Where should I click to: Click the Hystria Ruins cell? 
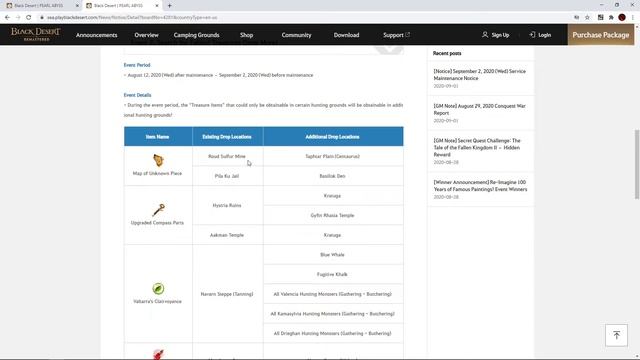click(227, 205)
